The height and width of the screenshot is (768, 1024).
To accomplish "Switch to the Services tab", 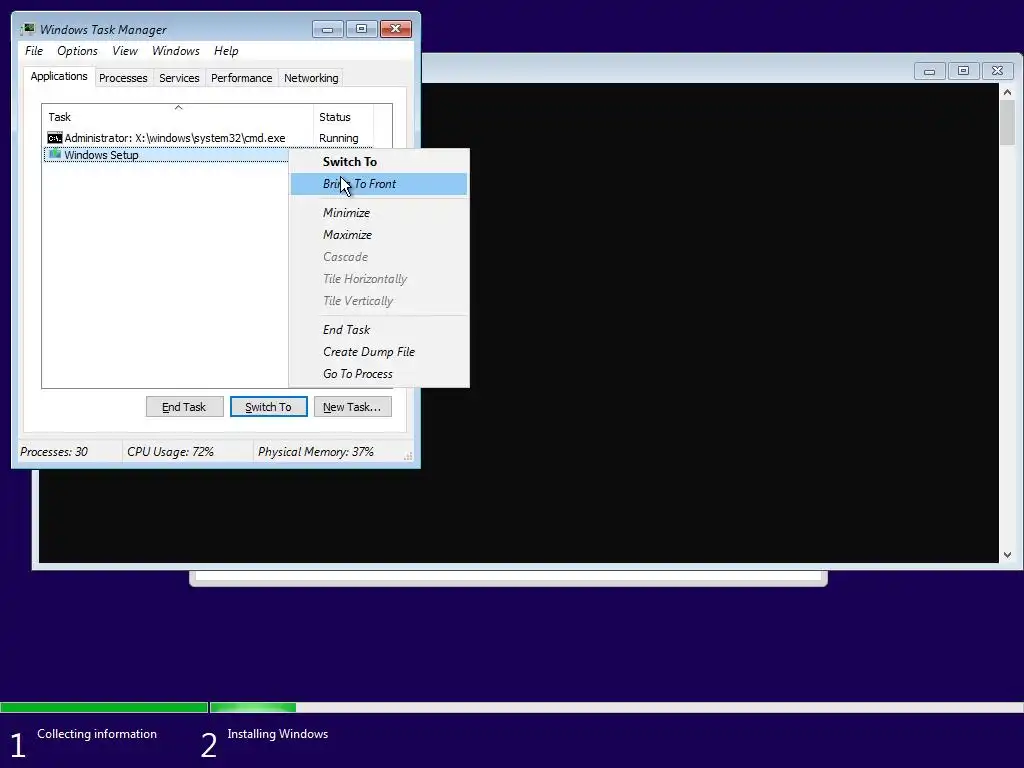I will point(179,78).
